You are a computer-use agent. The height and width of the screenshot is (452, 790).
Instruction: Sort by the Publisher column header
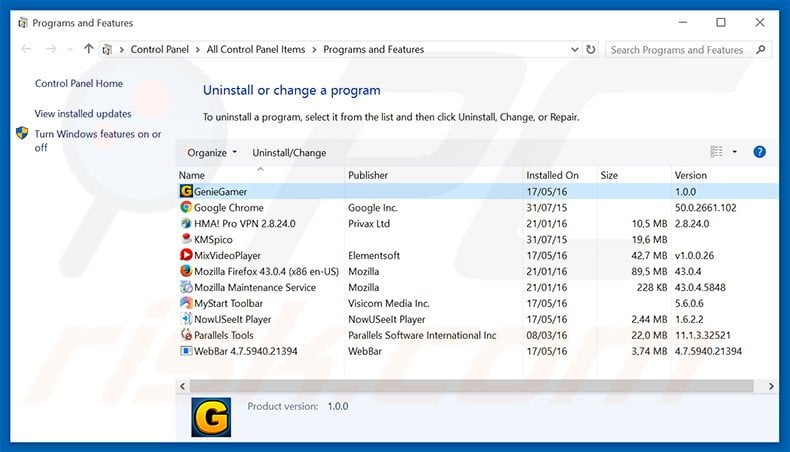click(x=434, y=175)
